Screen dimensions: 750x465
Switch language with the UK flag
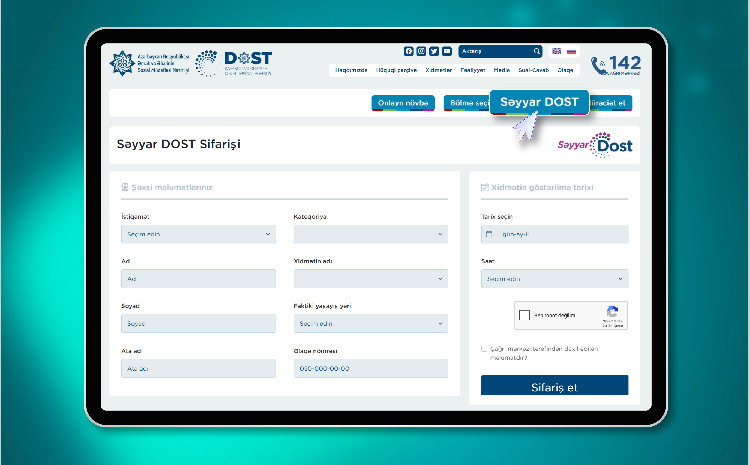click(557, 51)
